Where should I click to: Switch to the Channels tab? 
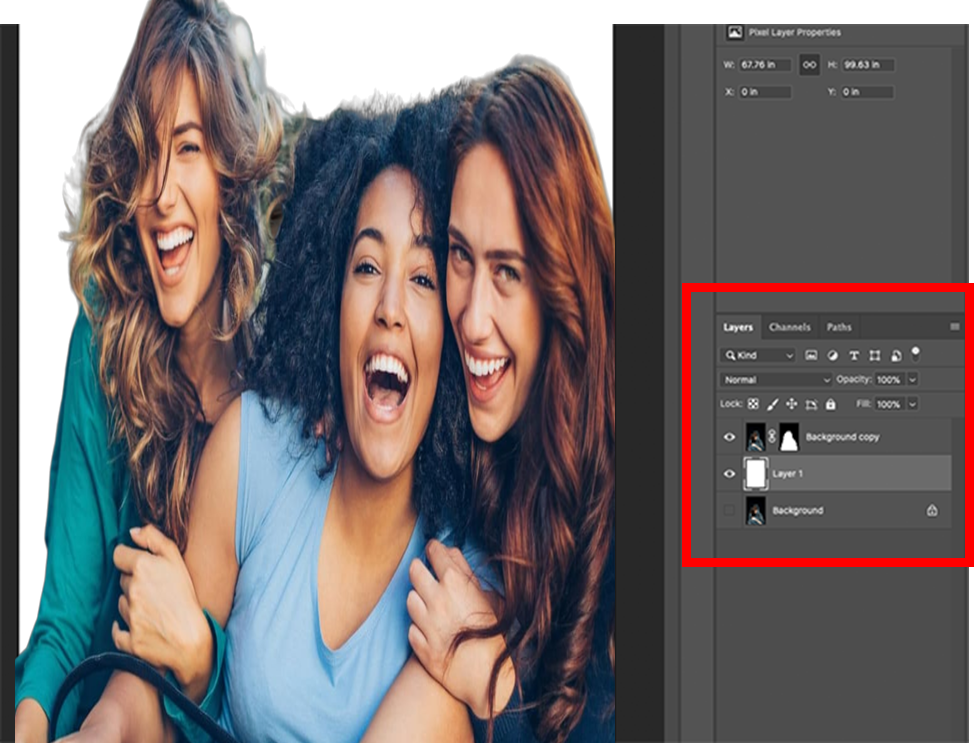tap(790, 327)
